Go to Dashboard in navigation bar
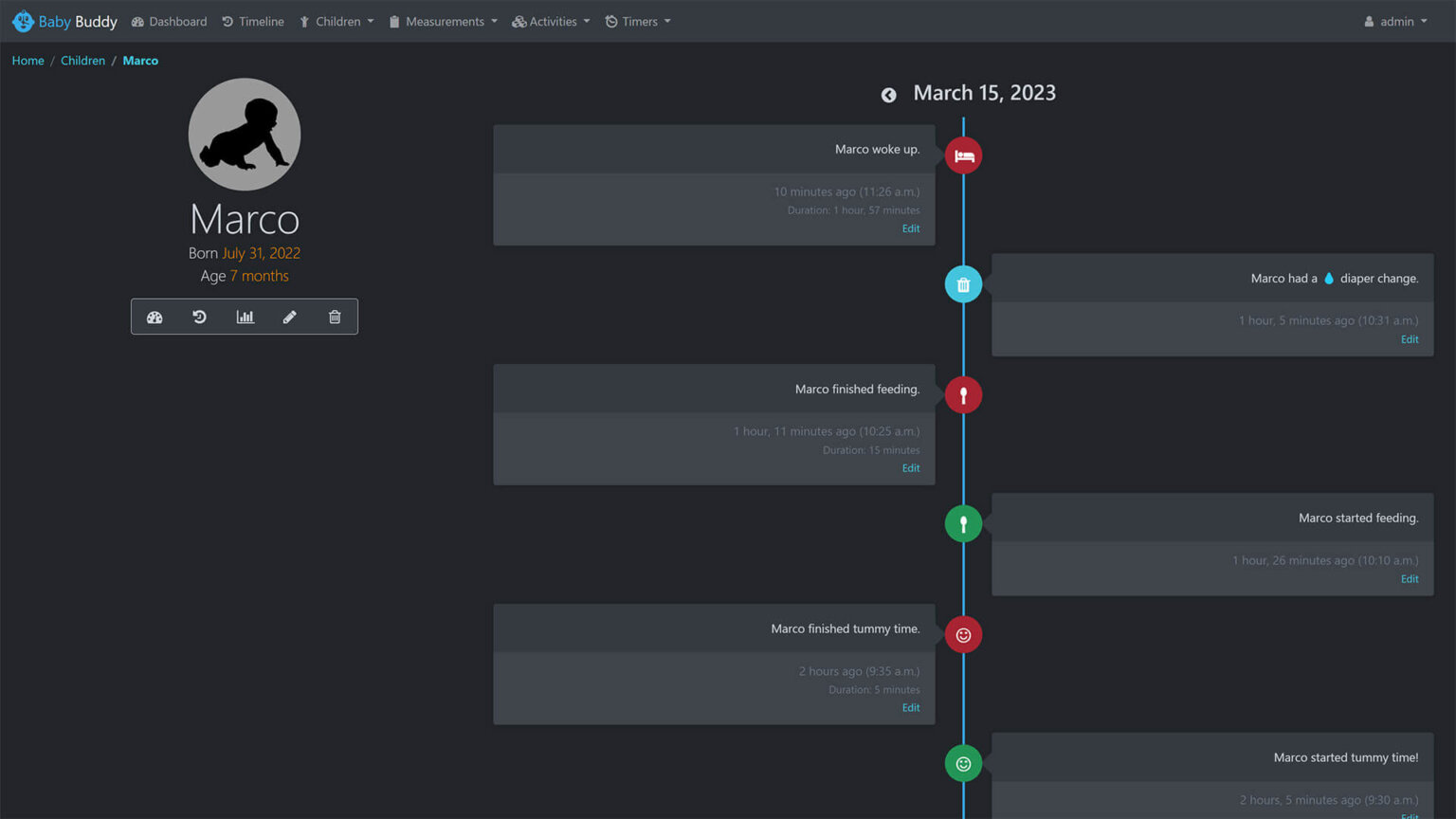Screen dimensions: 1456x819 pos(169,21)
